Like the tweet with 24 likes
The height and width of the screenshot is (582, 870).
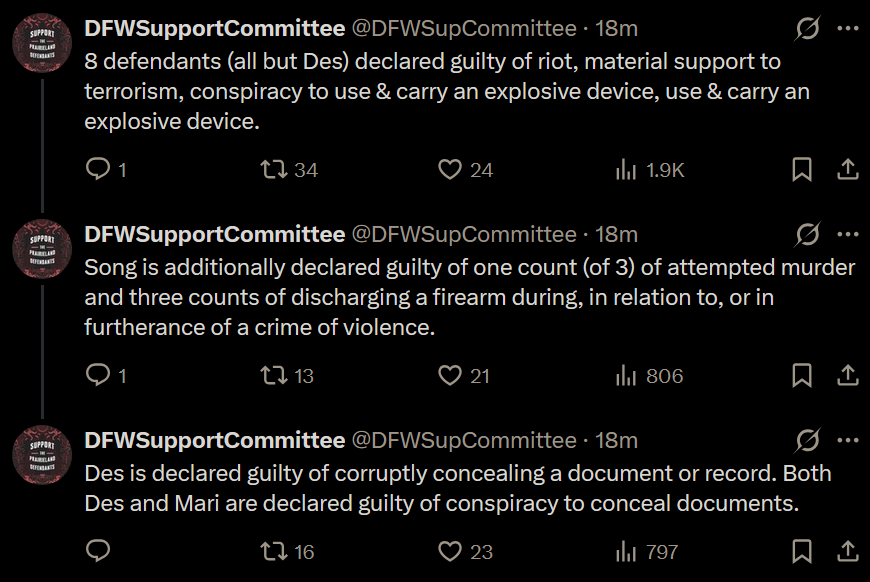[x=451, y=170]
